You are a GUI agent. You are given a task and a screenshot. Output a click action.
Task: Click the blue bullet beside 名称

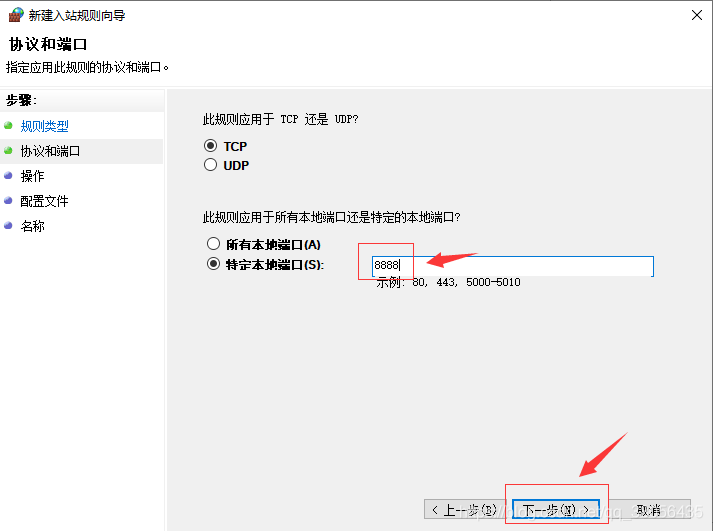[8, 225]
